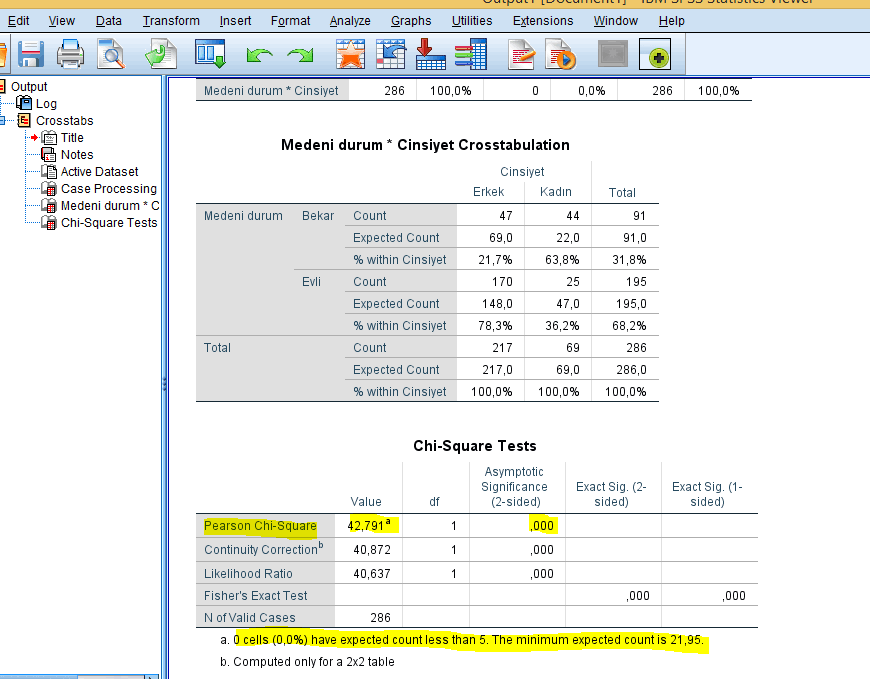870x679 pixels.
Task: Select the Log item in outline tree
Action: click(x=46, y=104)
